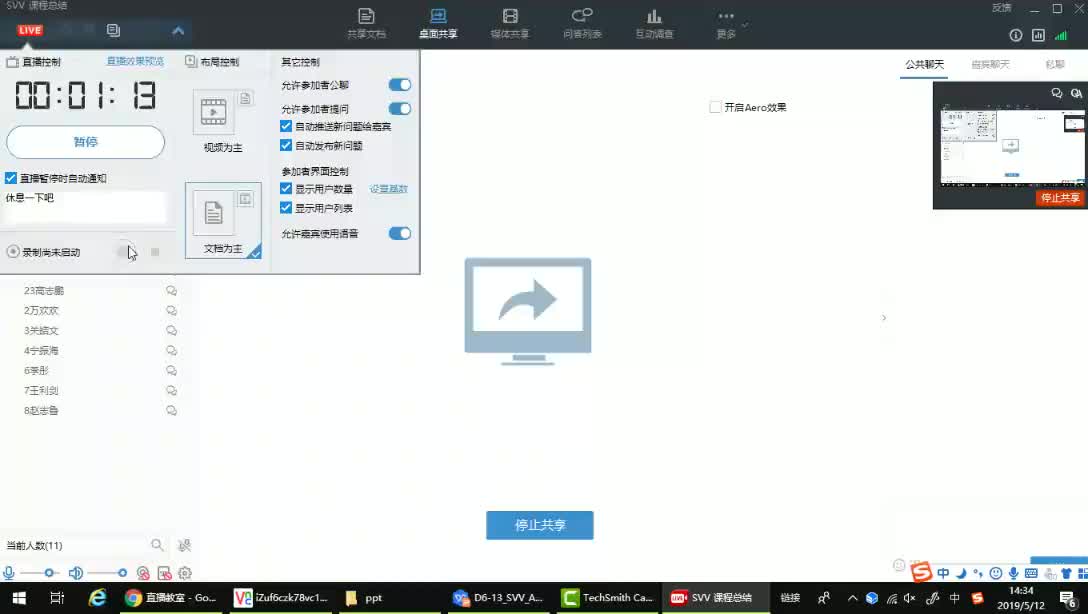The image size is (1088, 614).
Task: Click the disabled webcam icon
Action: [143, 573]
